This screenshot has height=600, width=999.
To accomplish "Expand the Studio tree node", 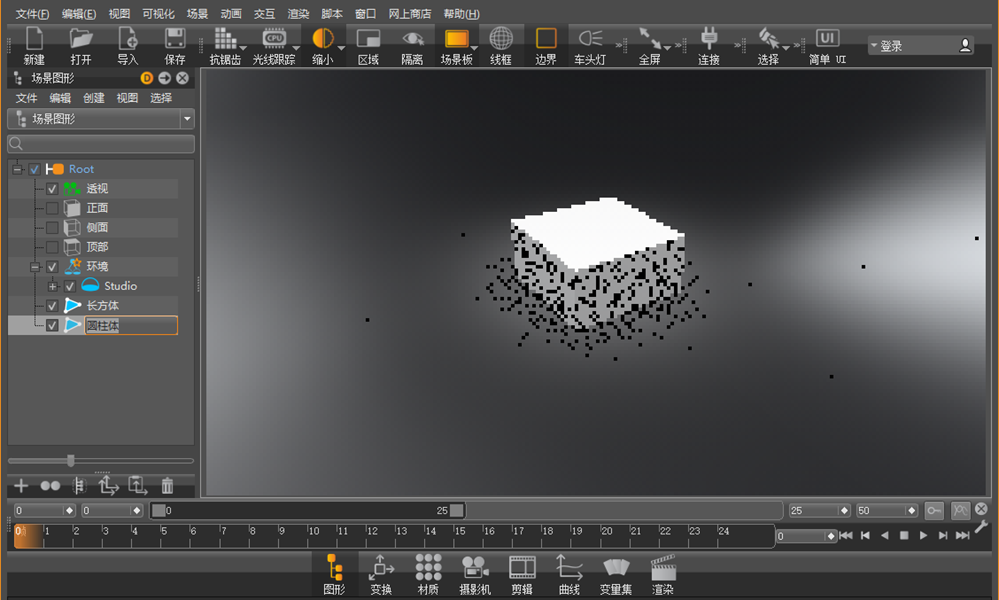I will (x=53, y=287).
